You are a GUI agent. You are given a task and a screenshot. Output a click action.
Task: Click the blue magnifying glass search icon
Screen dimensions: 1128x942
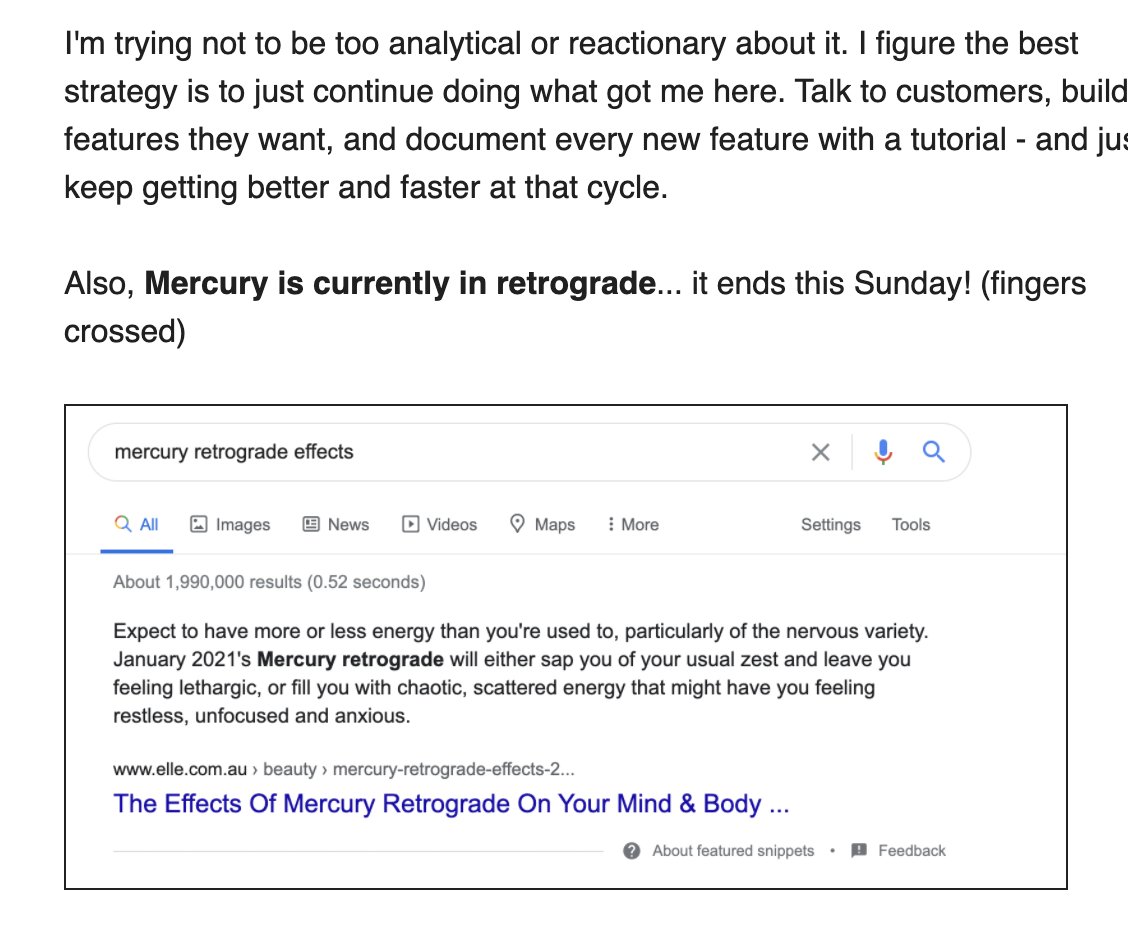[934, 452]
